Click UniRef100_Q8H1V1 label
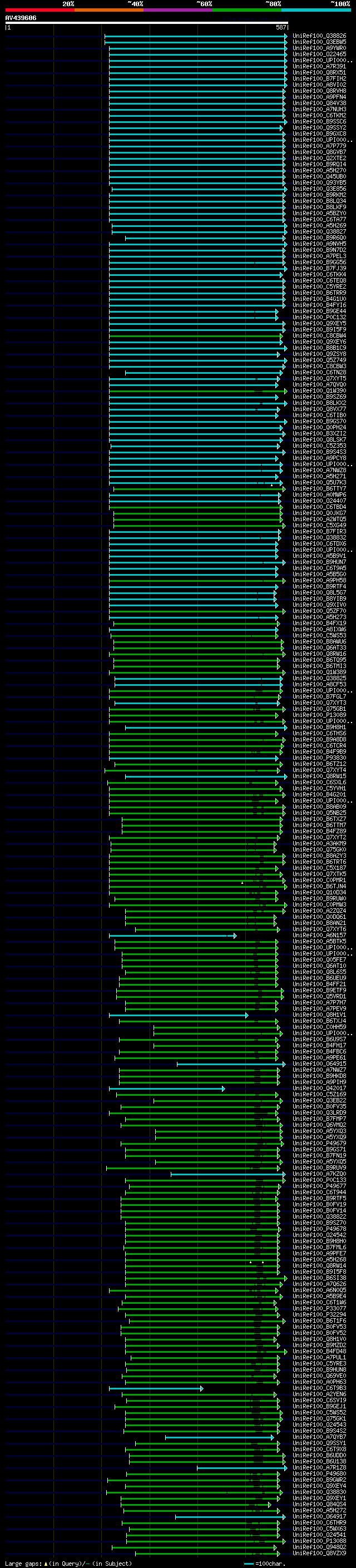The width and height of the screenshot is (356, 1568). pos(319,1015)
